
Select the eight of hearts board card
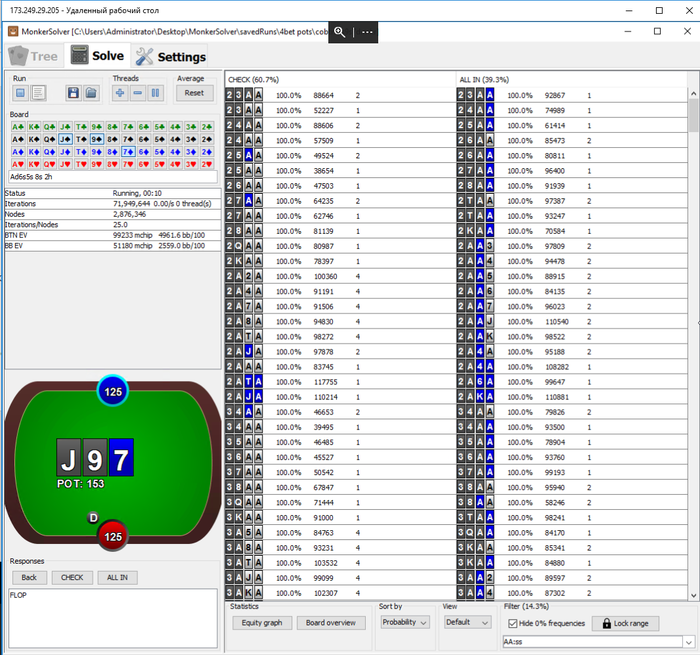[x=112, y=164]
